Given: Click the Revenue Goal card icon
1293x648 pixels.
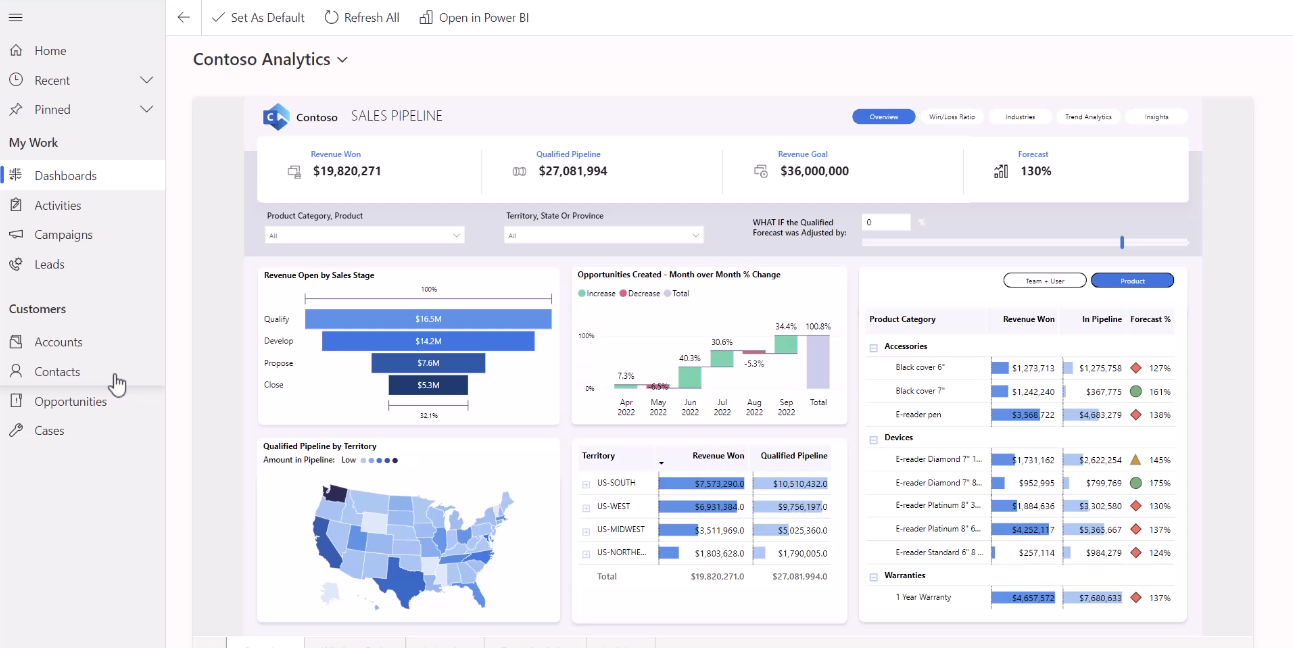Looking at the screenshot, I should point(761,172).
